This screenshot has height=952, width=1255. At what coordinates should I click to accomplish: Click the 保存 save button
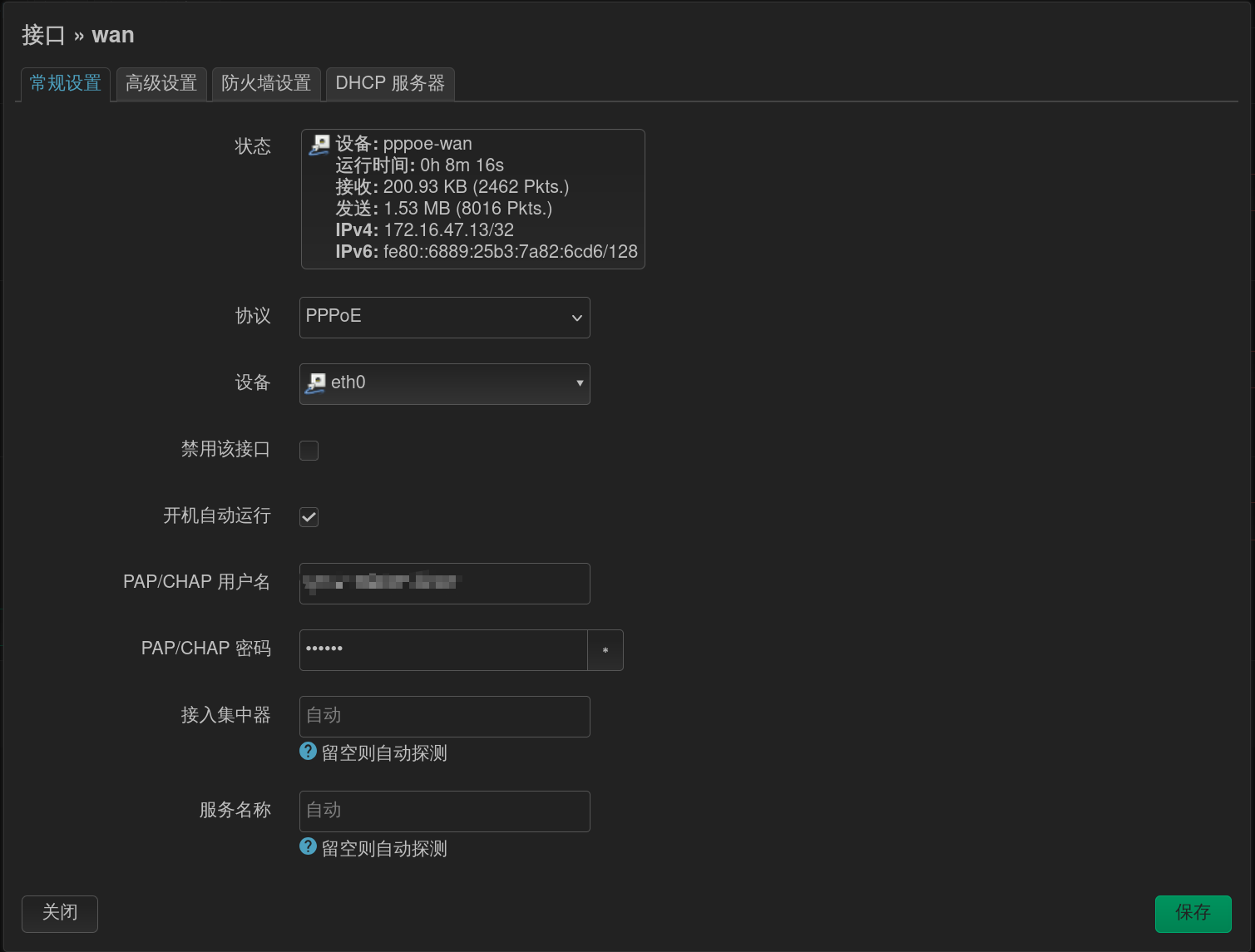coord(1193,913)
